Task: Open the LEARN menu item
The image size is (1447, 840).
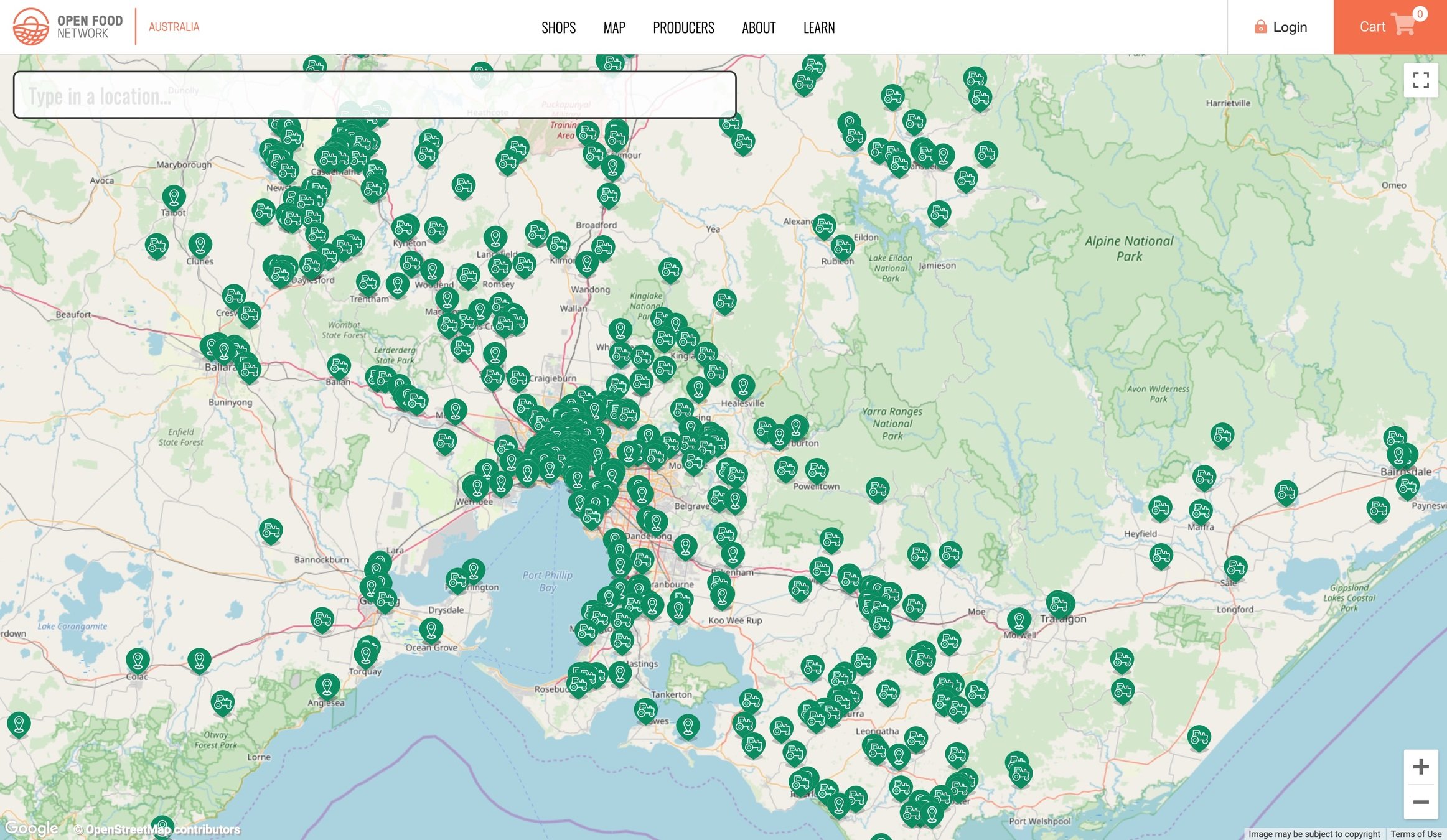Action: click(x=818, y=27)
